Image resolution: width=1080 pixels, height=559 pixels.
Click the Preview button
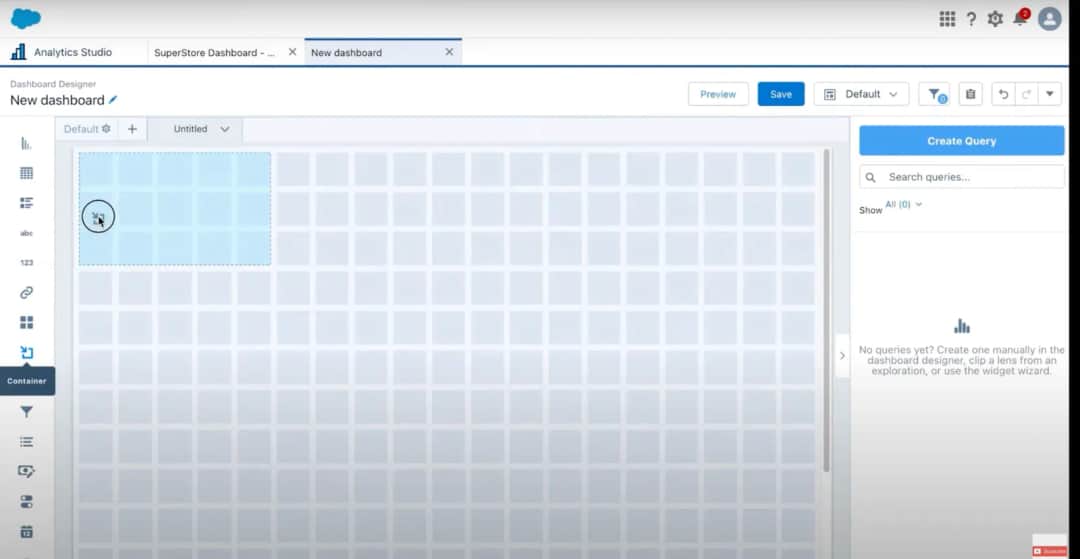coord(718,94)
